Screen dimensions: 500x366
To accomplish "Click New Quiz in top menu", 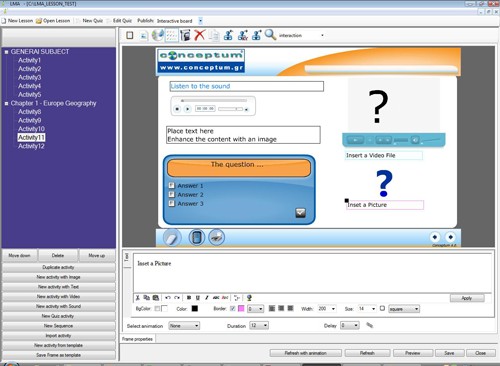I will pos(89,21).
